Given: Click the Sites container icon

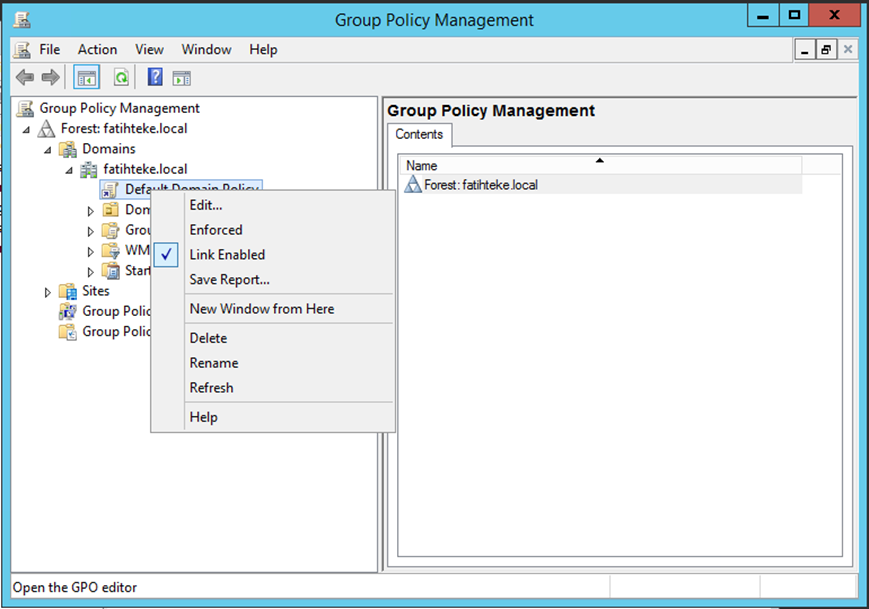Looking at the screenshot, I should (x=68, y=291).
